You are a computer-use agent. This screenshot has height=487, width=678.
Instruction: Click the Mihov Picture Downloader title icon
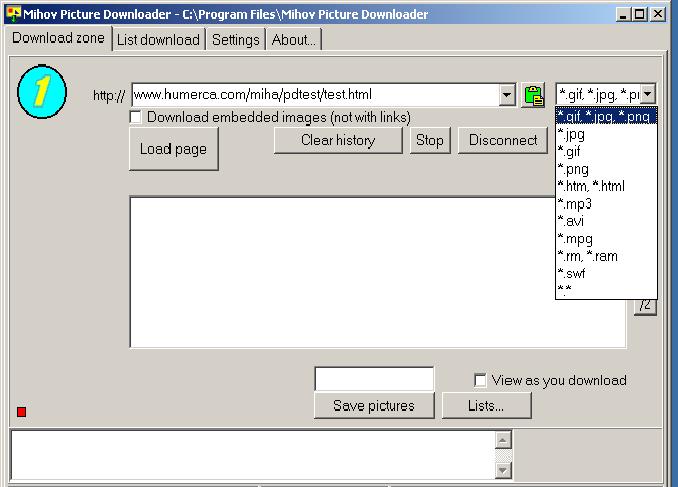pyautogui.click(x=13, y=14)
